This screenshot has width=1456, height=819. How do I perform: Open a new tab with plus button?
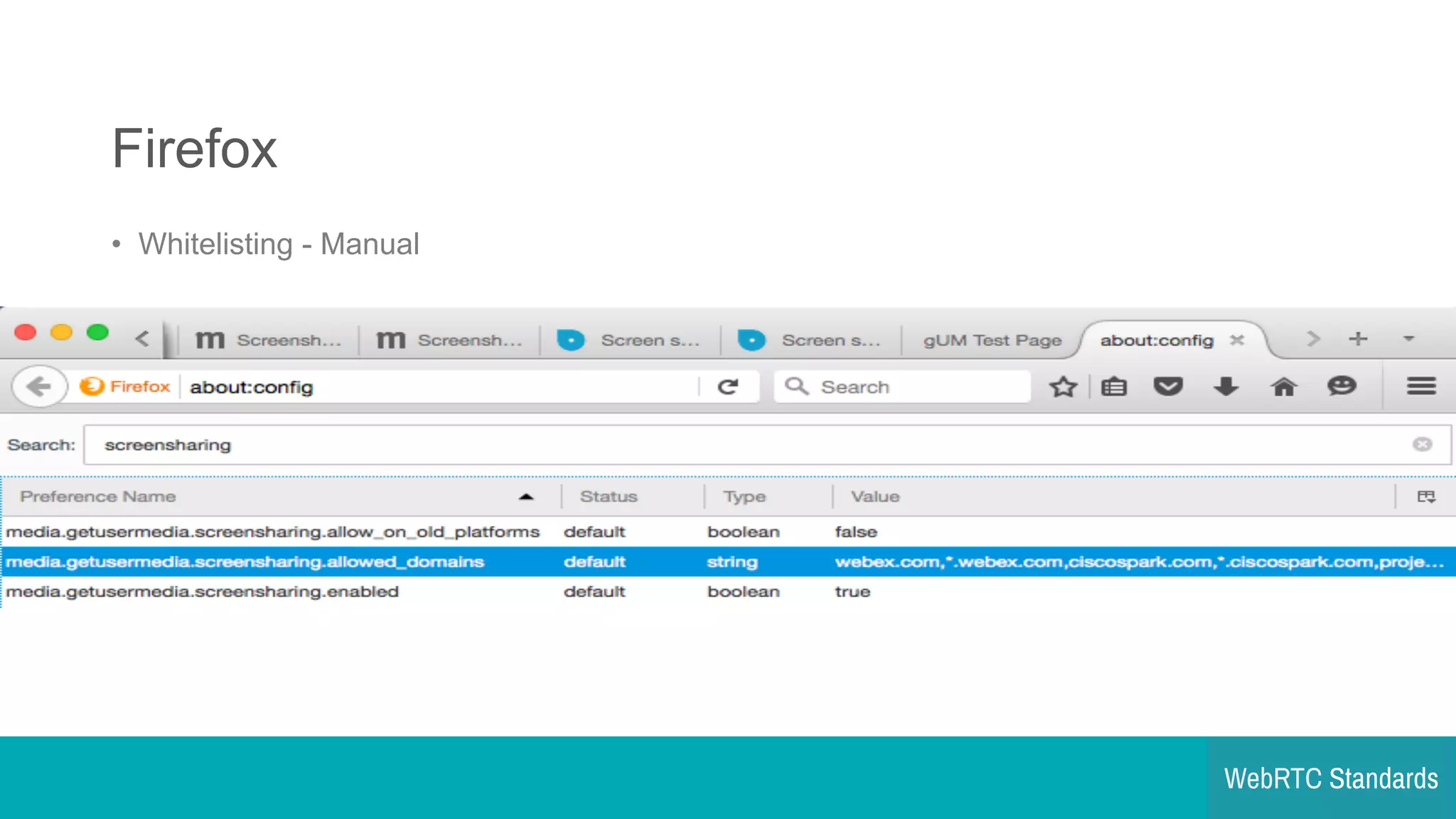1358,338
